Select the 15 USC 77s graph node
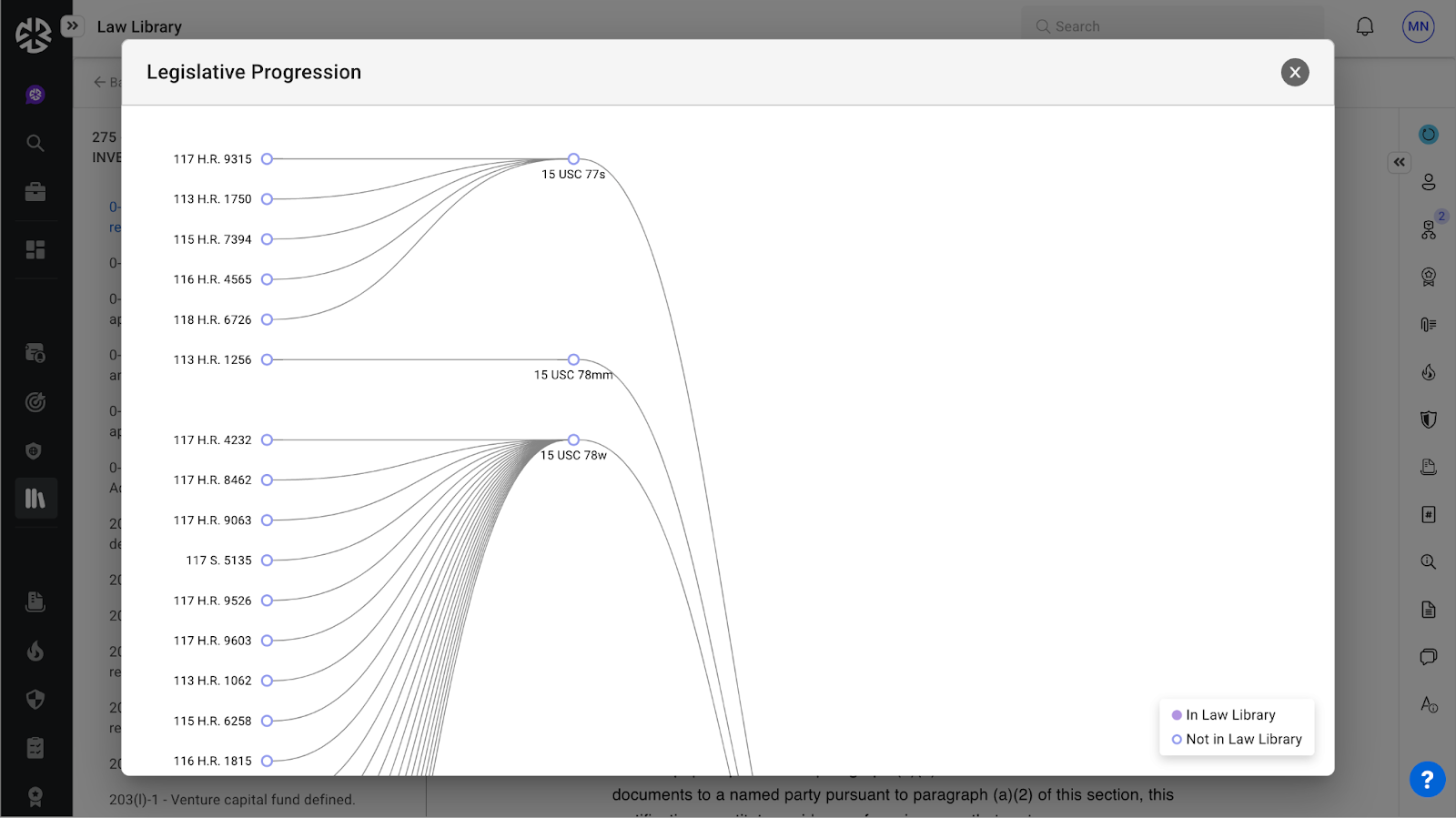 tap(573, 159)
